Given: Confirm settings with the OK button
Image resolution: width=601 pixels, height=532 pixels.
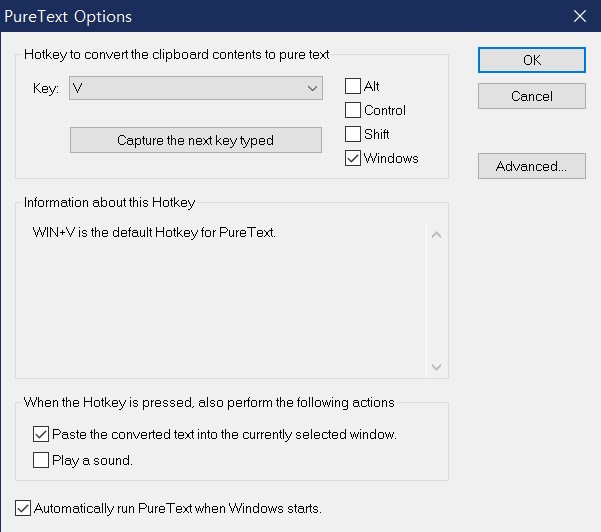Looking at the screenshot, I should [x=532, y=60].
